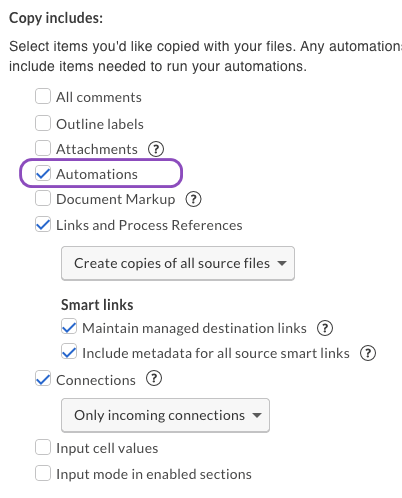
Task: Check the Outline labels option
Action: point(43,123)
